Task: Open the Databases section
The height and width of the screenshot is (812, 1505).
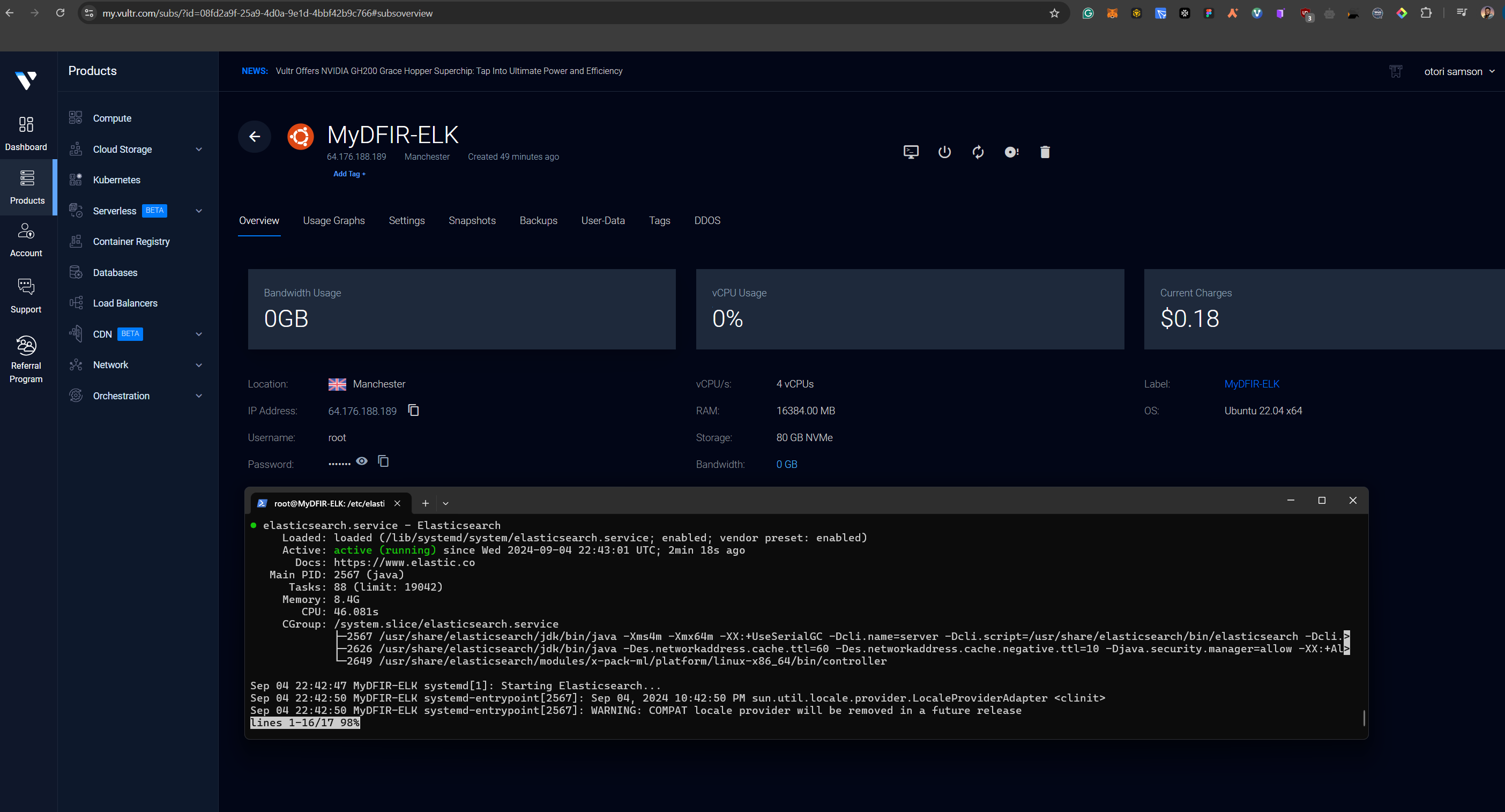Action: 116,272
